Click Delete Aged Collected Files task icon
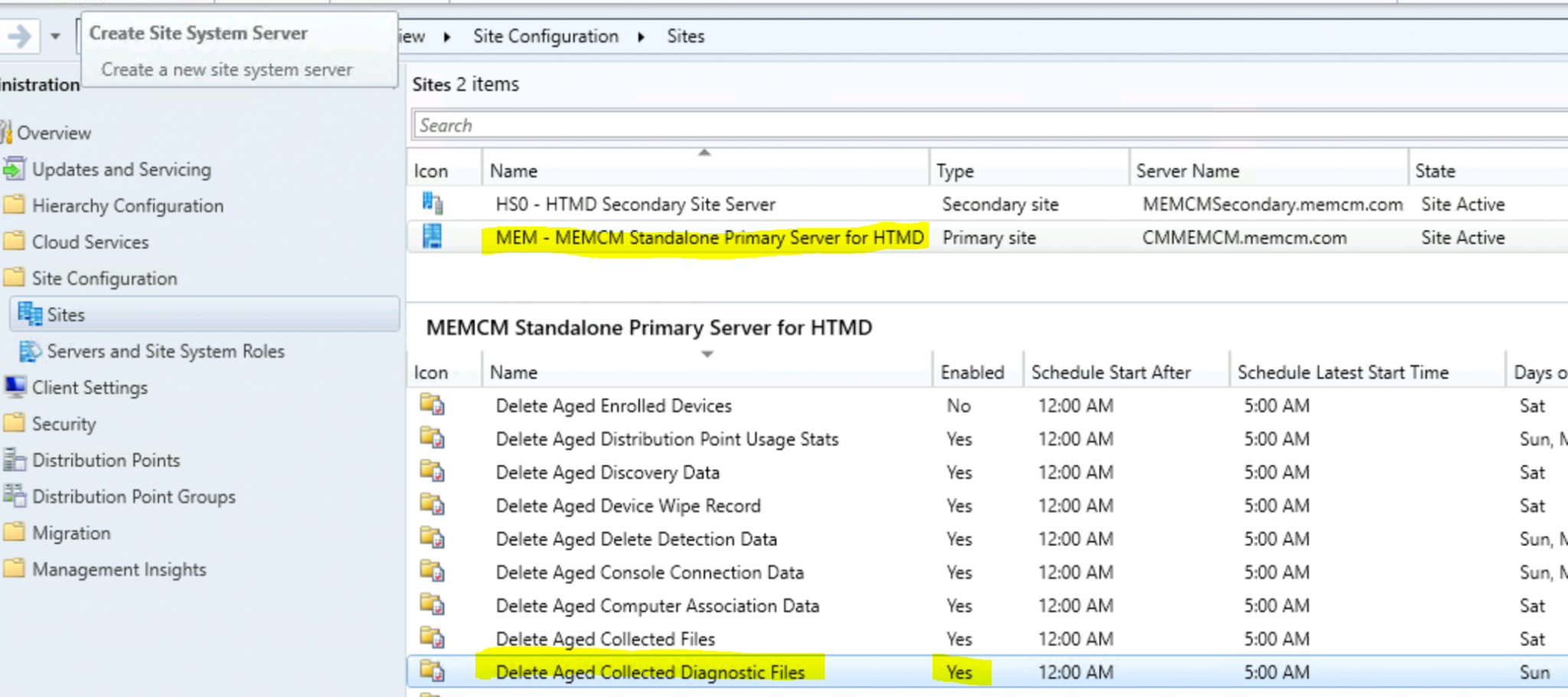1568x697 pixels. point(433,638)
